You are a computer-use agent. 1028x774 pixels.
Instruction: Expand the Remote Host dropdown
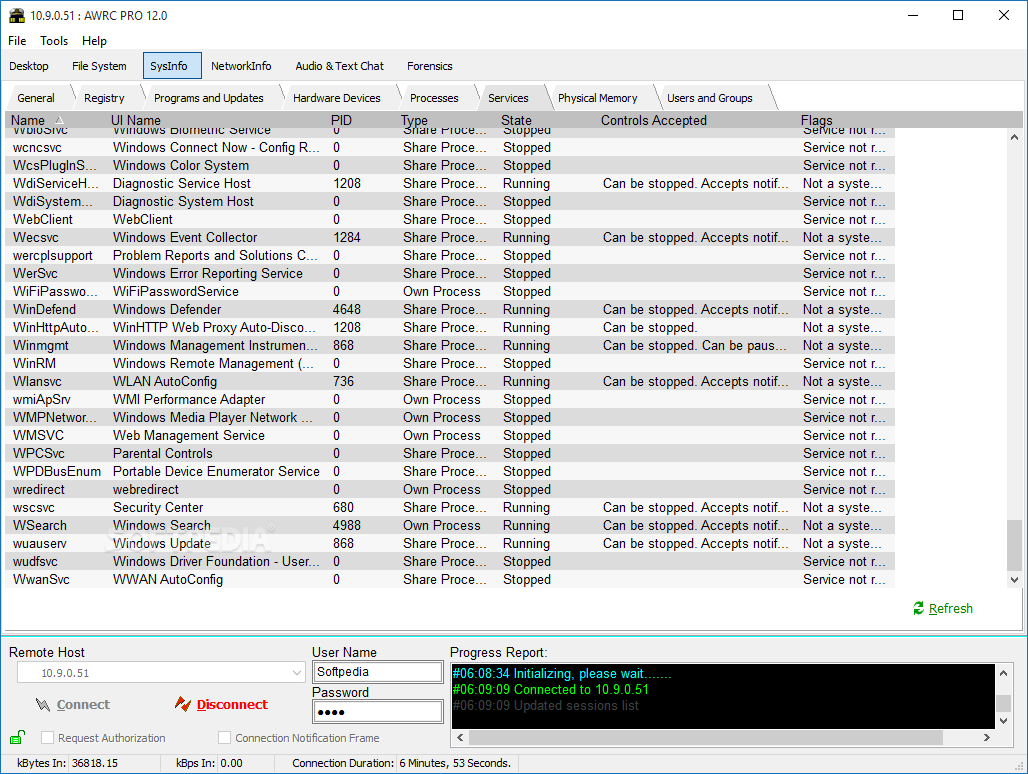297,673
